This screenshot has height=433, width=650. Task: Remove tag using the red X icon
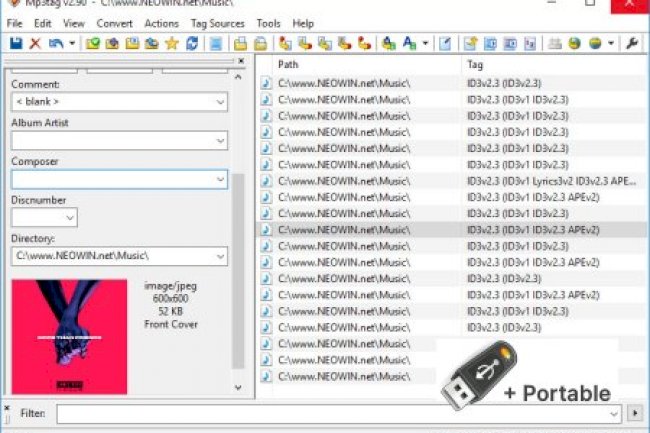pos(36,43)
